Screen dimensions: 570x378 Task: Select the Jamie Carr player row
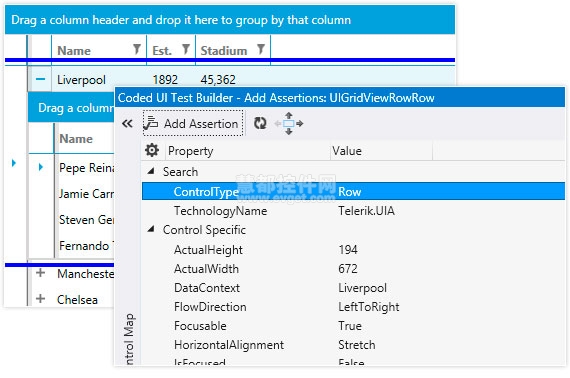click(x=87, y=194)
